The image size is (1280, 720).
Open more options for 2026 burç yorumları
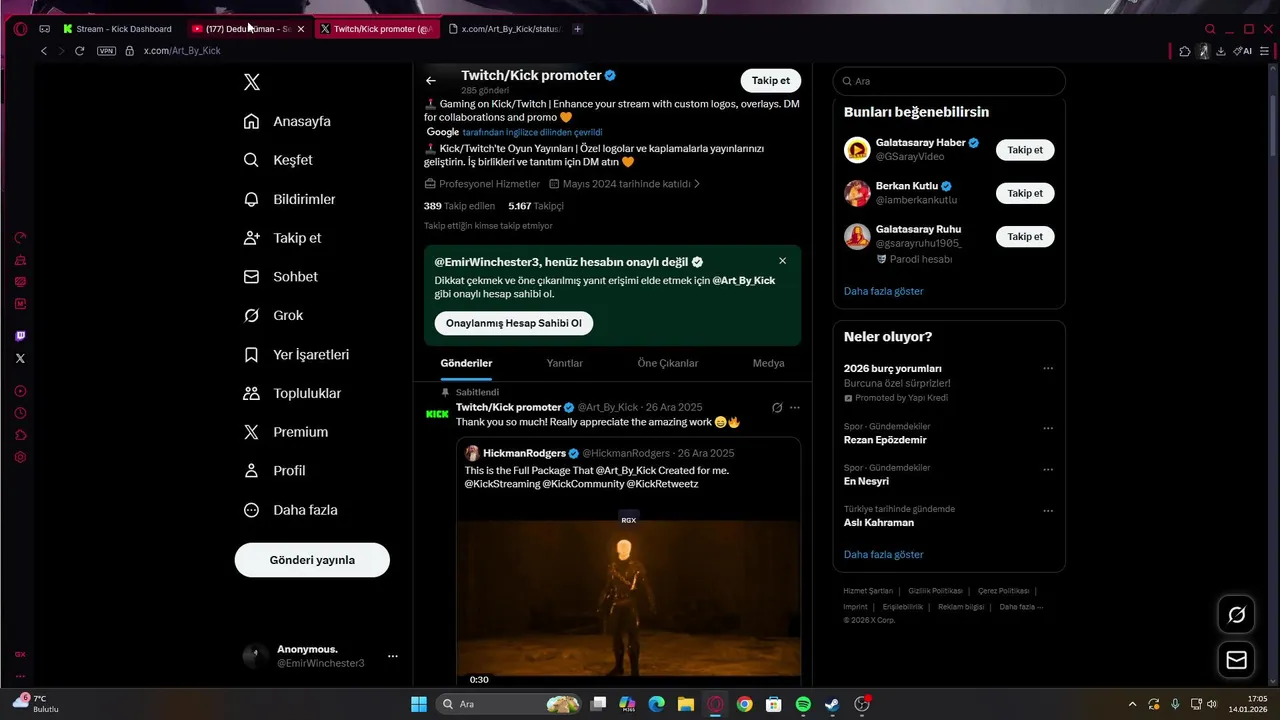1048,369
